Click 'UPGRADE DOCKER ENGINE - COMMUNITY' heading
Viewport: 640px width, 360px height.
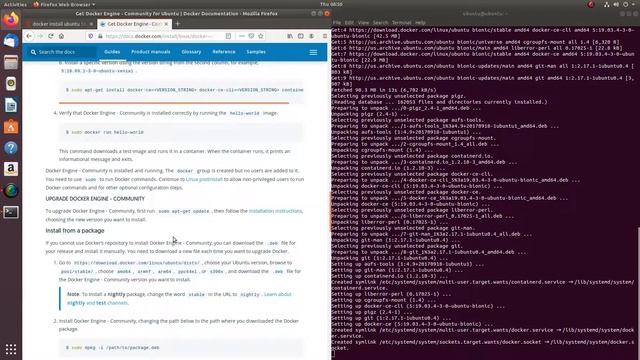[x=95, y=199]
